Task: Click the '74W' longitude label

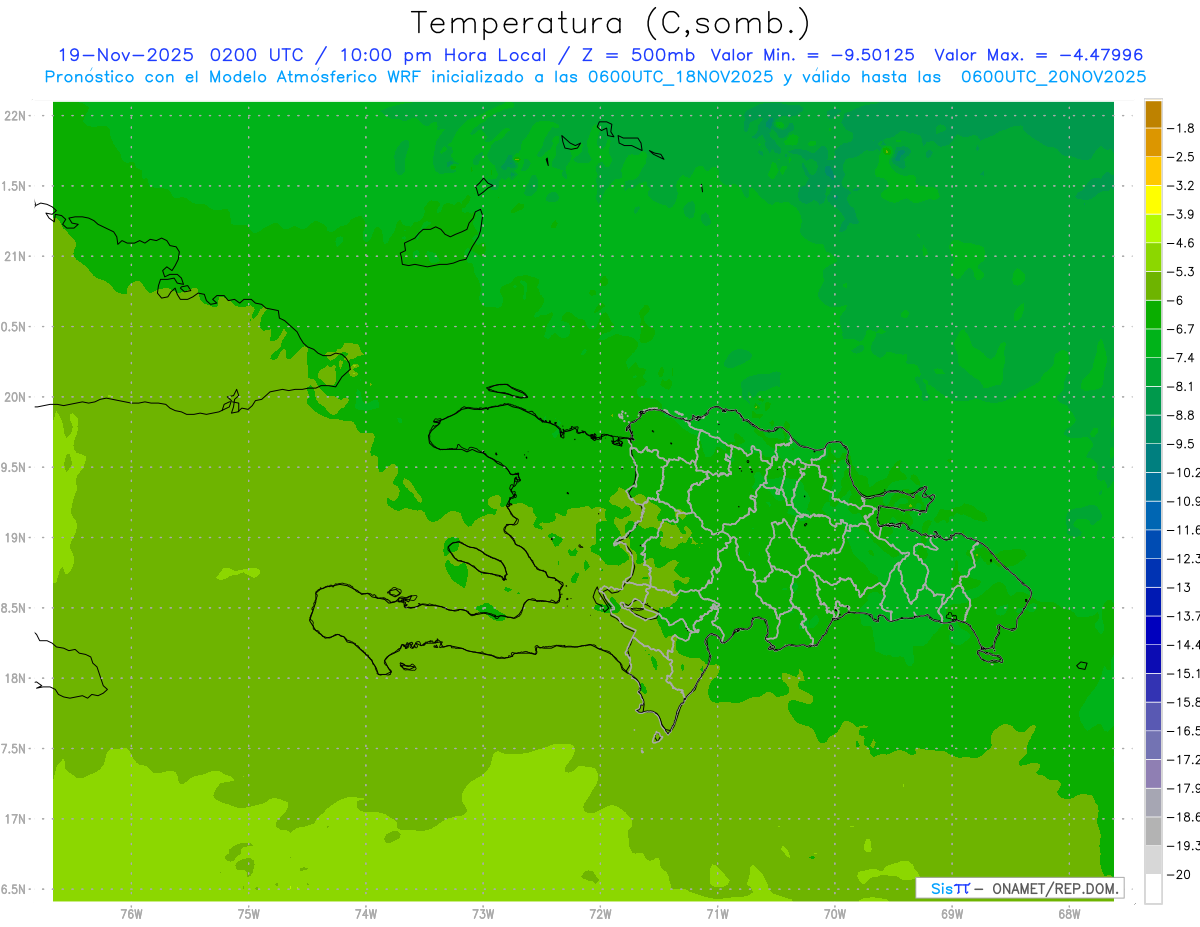Action: coord(366,914)
